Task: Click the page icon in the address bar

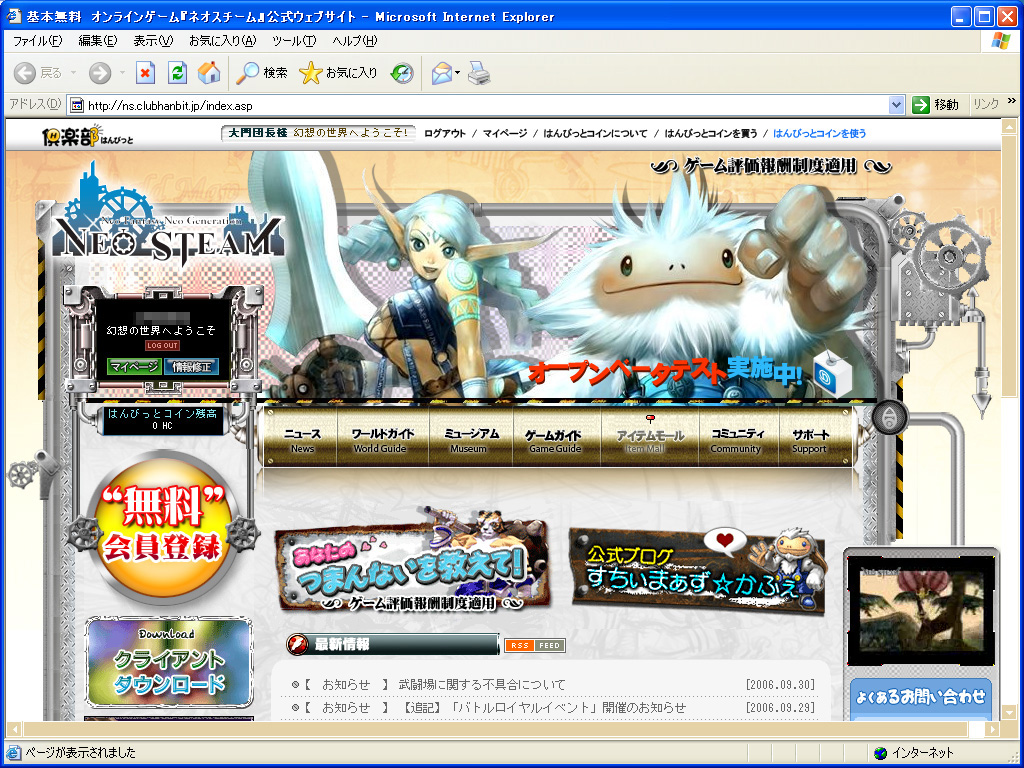Action: click(76, 105)
